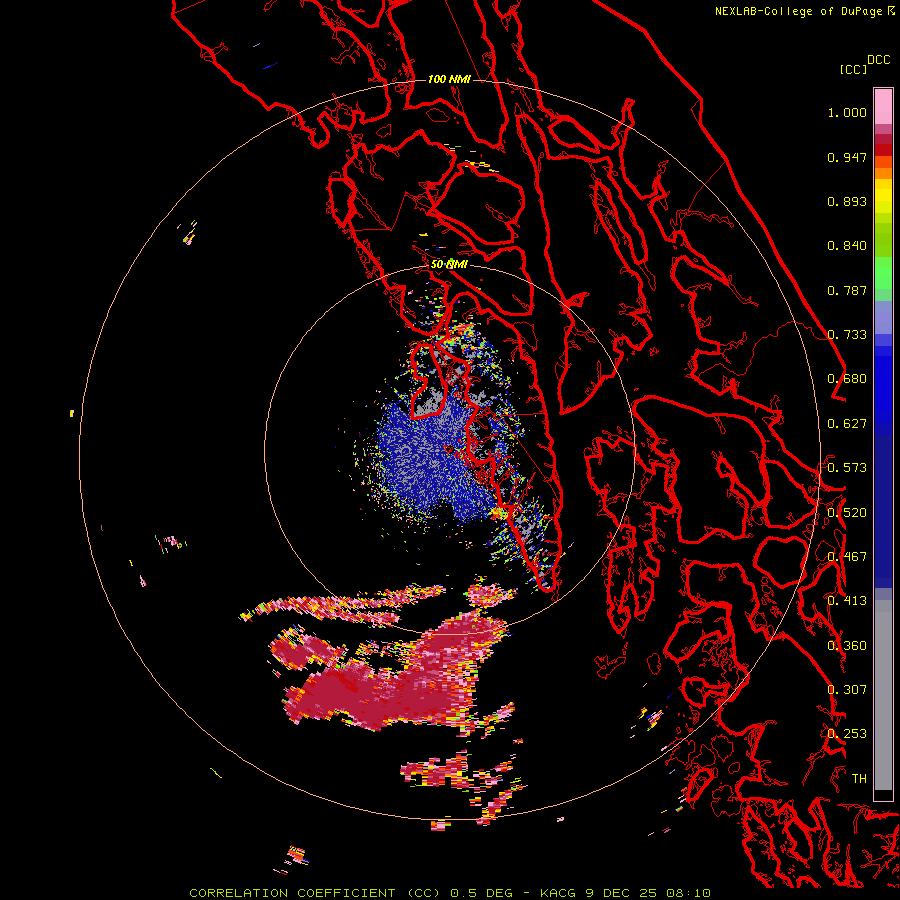
Task: Click the 08:10 timestamp text
Action: pyautogui.click(x=688, y=893)
